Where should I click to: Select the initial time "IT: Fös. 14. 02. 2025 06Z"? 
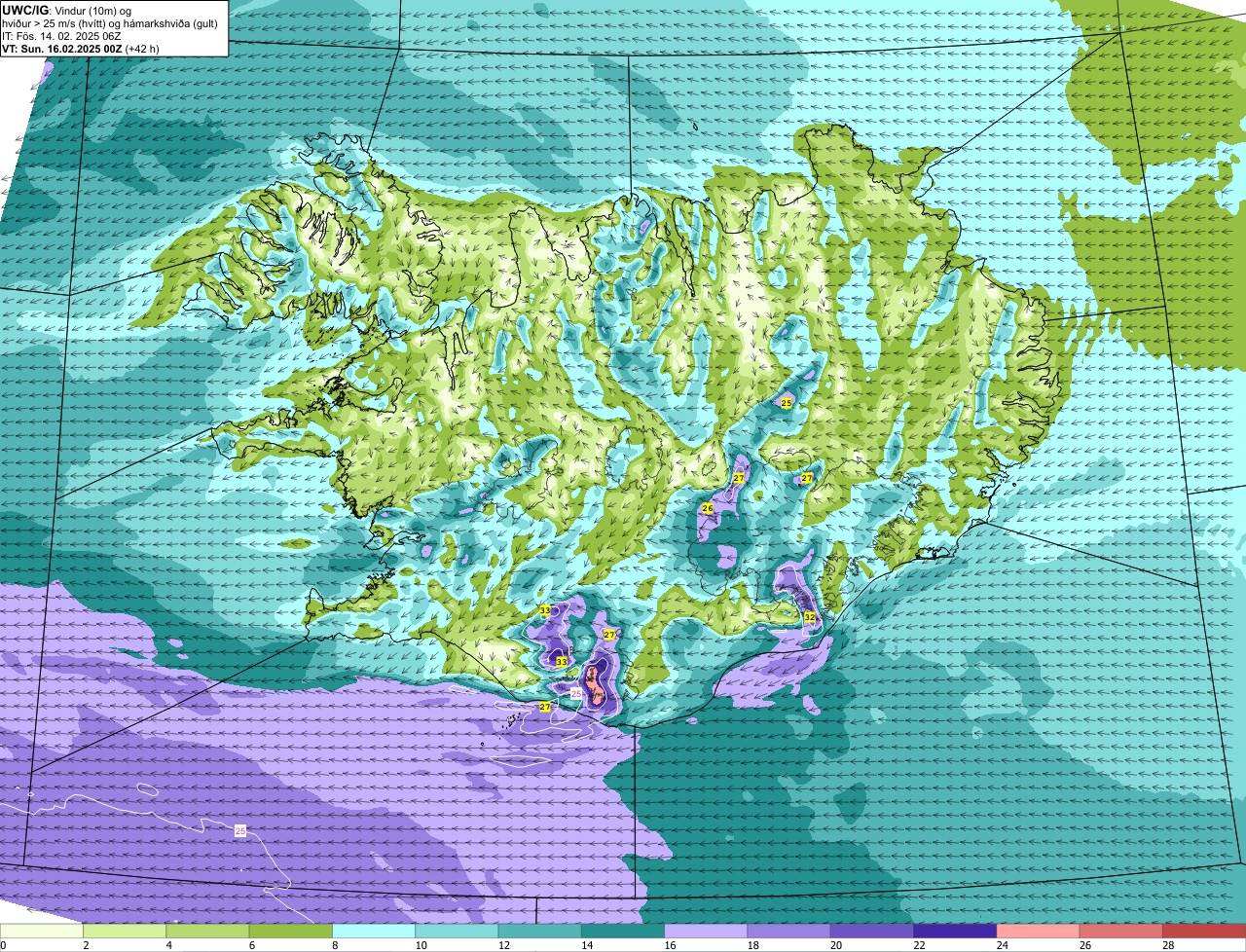61,36
